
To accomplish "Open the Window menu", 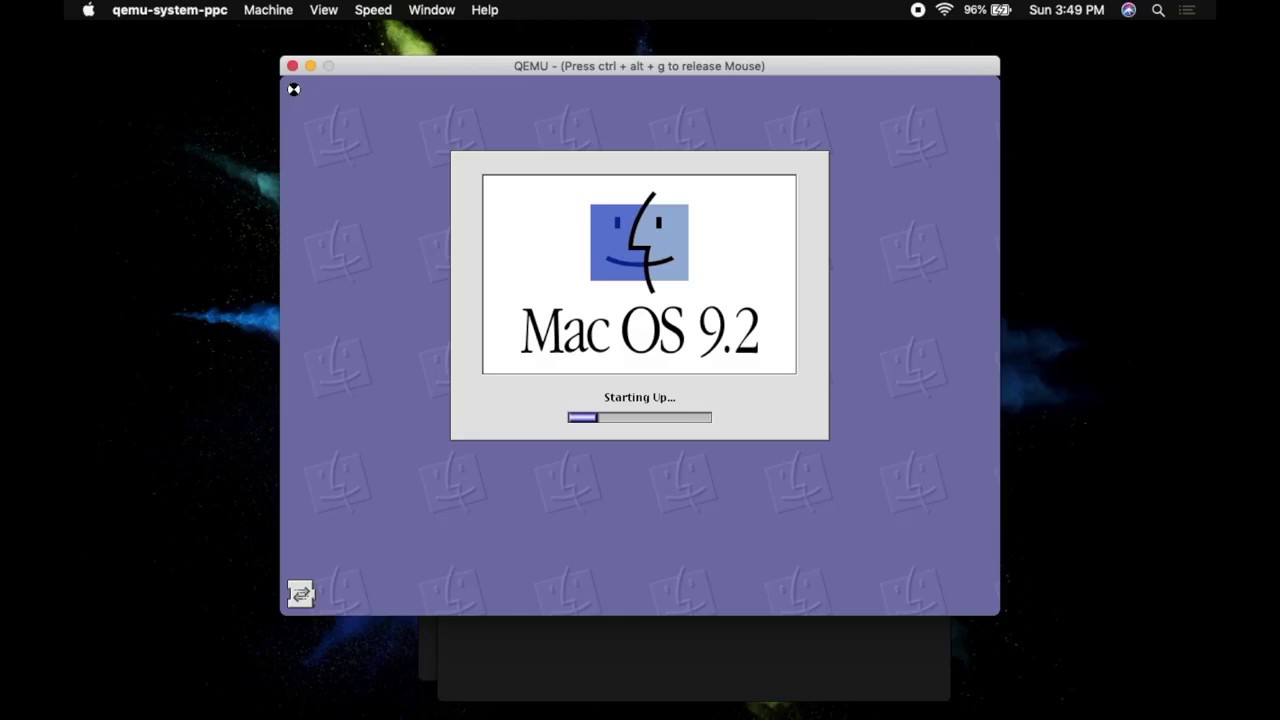I will (x=432, y=10).
